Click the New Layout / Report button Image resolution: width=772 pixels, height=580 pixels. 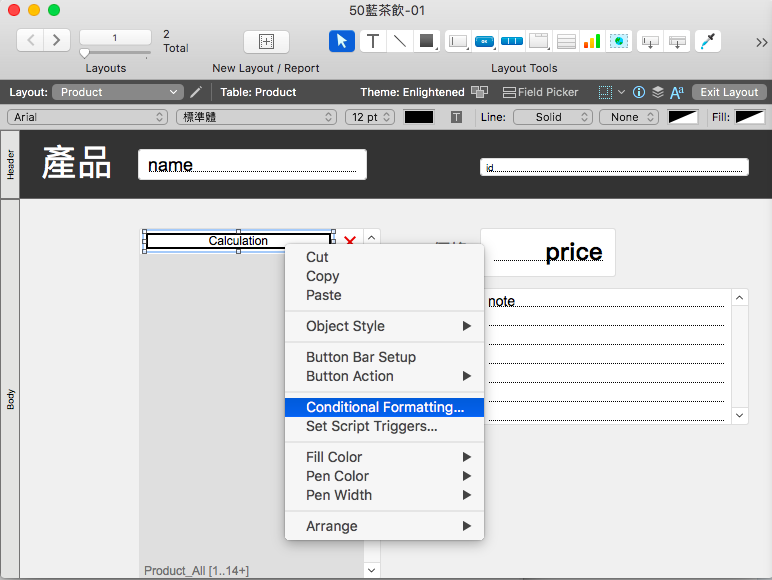pos(266,41)
